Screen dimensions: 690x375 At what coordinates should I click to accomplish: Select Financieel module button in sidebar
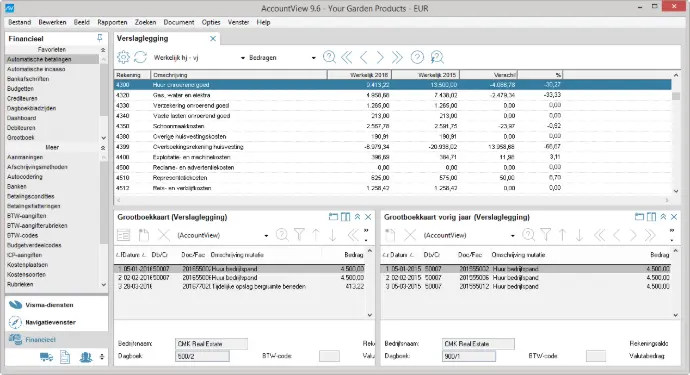click(57, 339)
